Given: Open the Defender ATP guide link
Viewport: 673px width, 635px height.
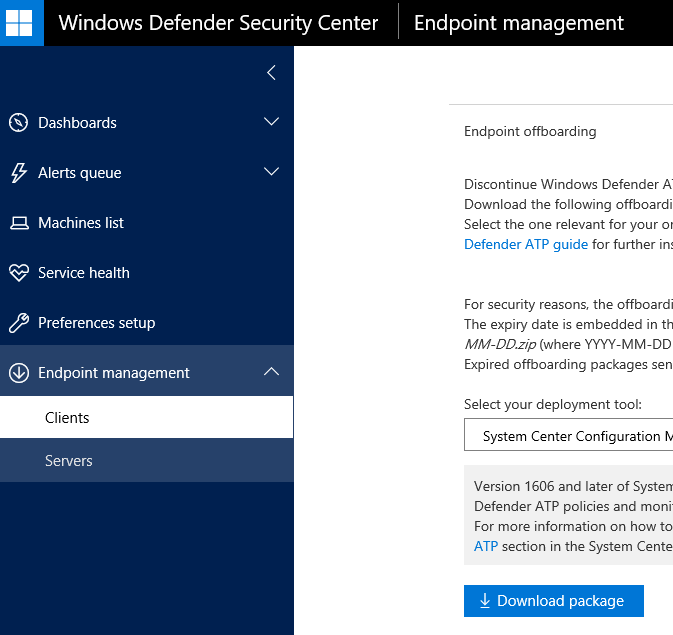Looking at the screenshot, I should point(526,244).
